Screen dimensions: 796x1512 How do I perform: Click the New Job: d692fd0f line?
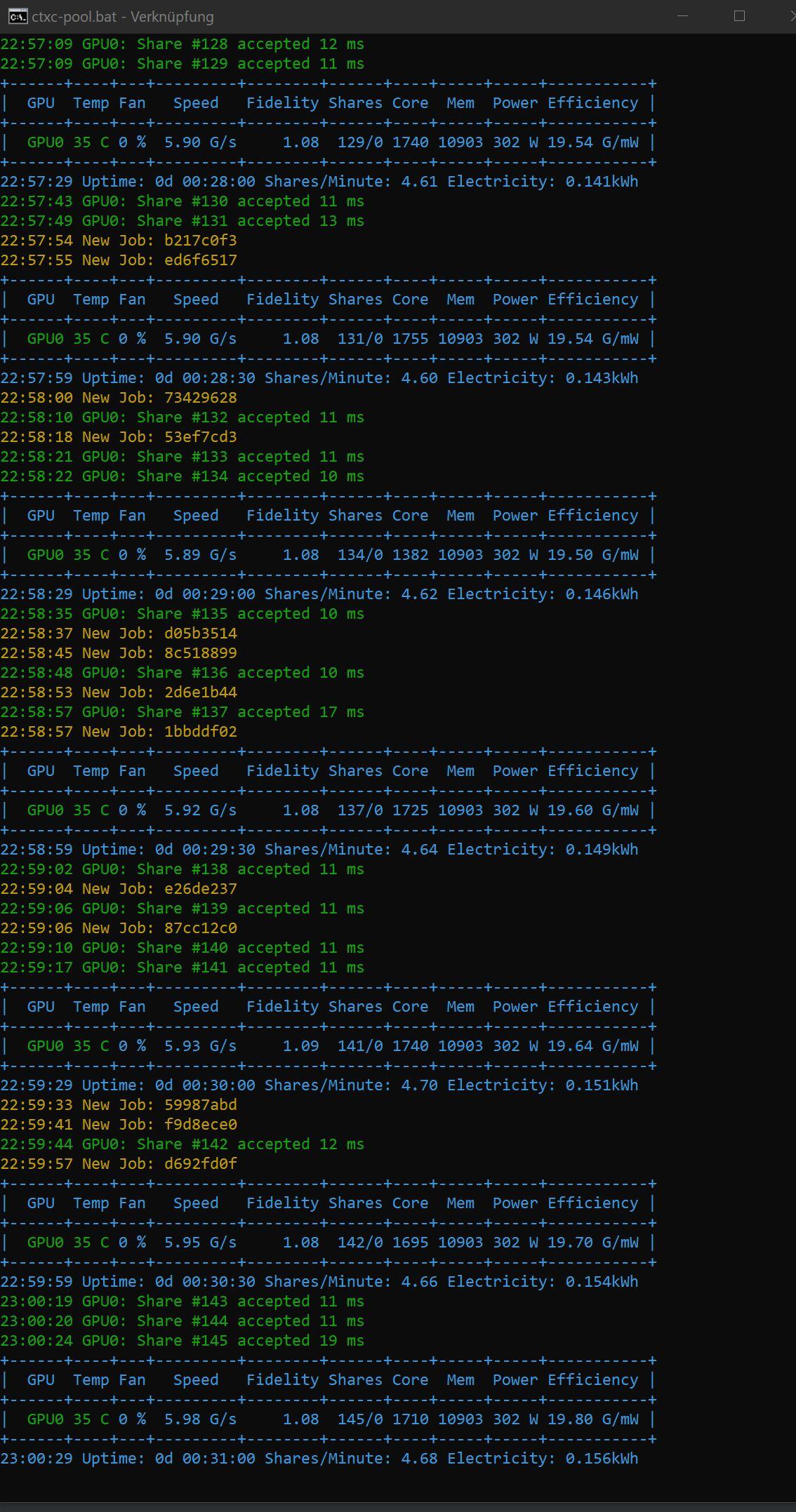click(x=119, y=1164)
